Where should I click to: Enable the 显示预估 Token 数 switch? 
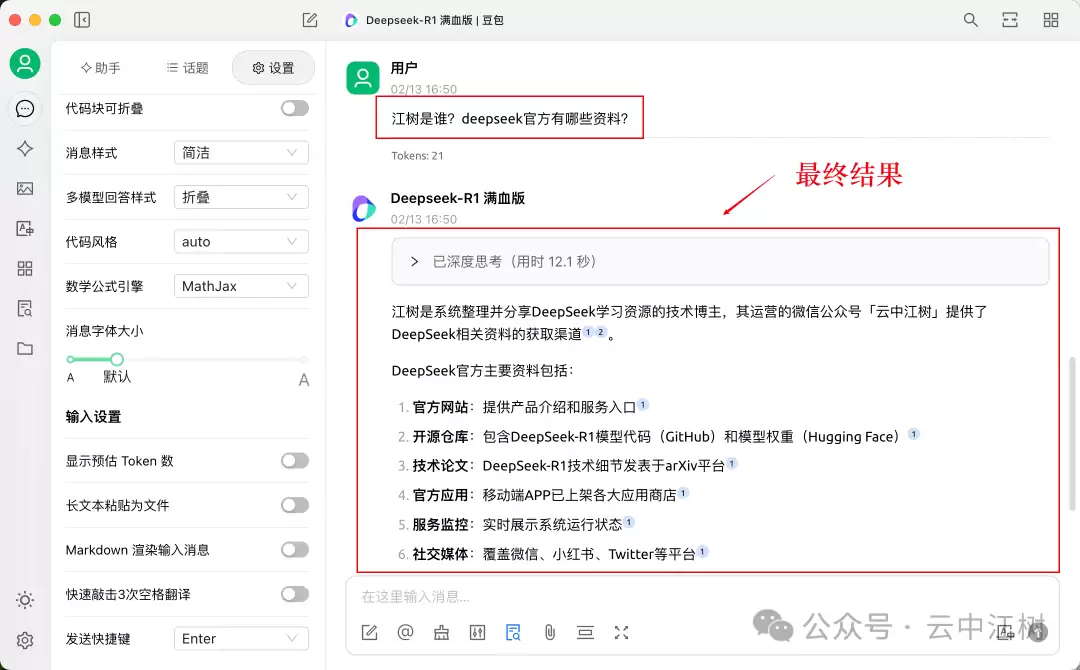tap(295, 461)
